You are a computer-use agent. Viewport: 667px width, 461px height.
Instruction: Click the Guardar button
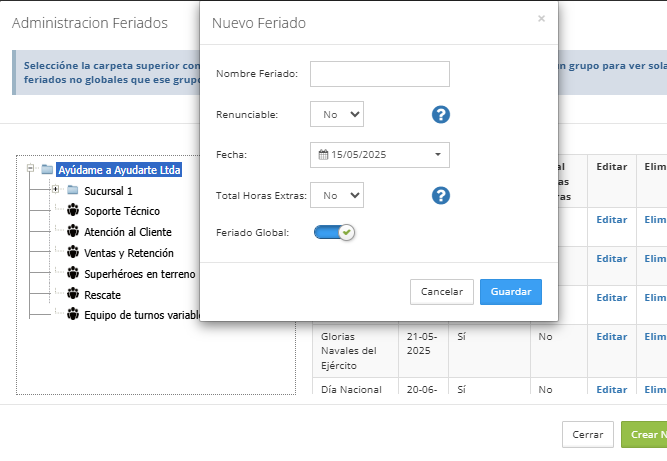tap(511, 292)
